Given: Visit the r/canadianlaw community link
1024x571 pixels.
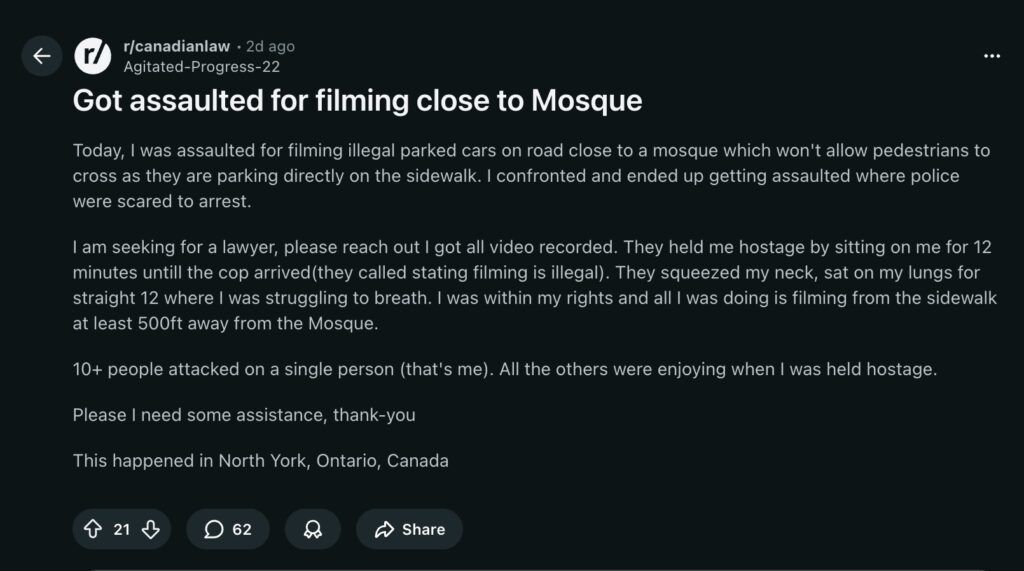Looking at the screenshot, I should pos(176,46).
